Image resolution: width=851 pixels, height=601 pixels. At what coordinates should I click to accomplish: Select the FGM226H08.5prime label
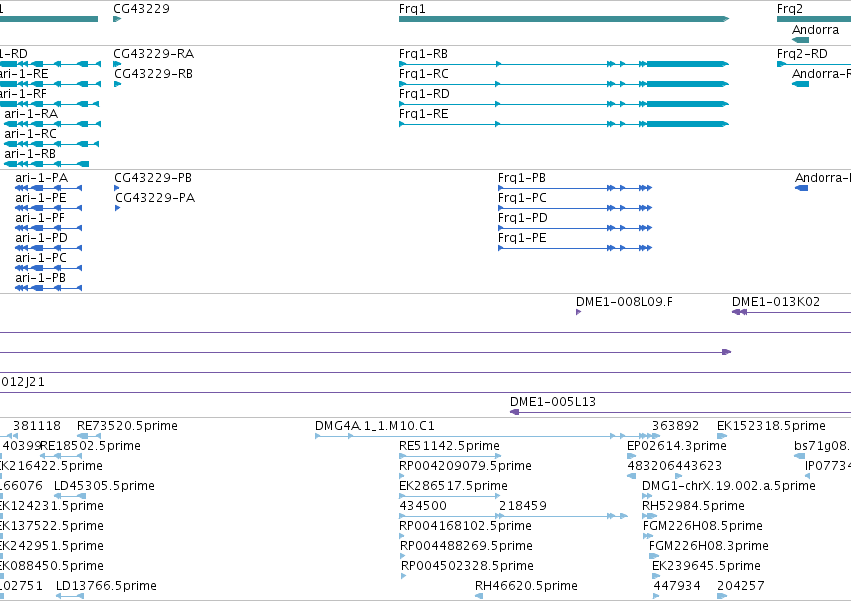click(703, 526)
